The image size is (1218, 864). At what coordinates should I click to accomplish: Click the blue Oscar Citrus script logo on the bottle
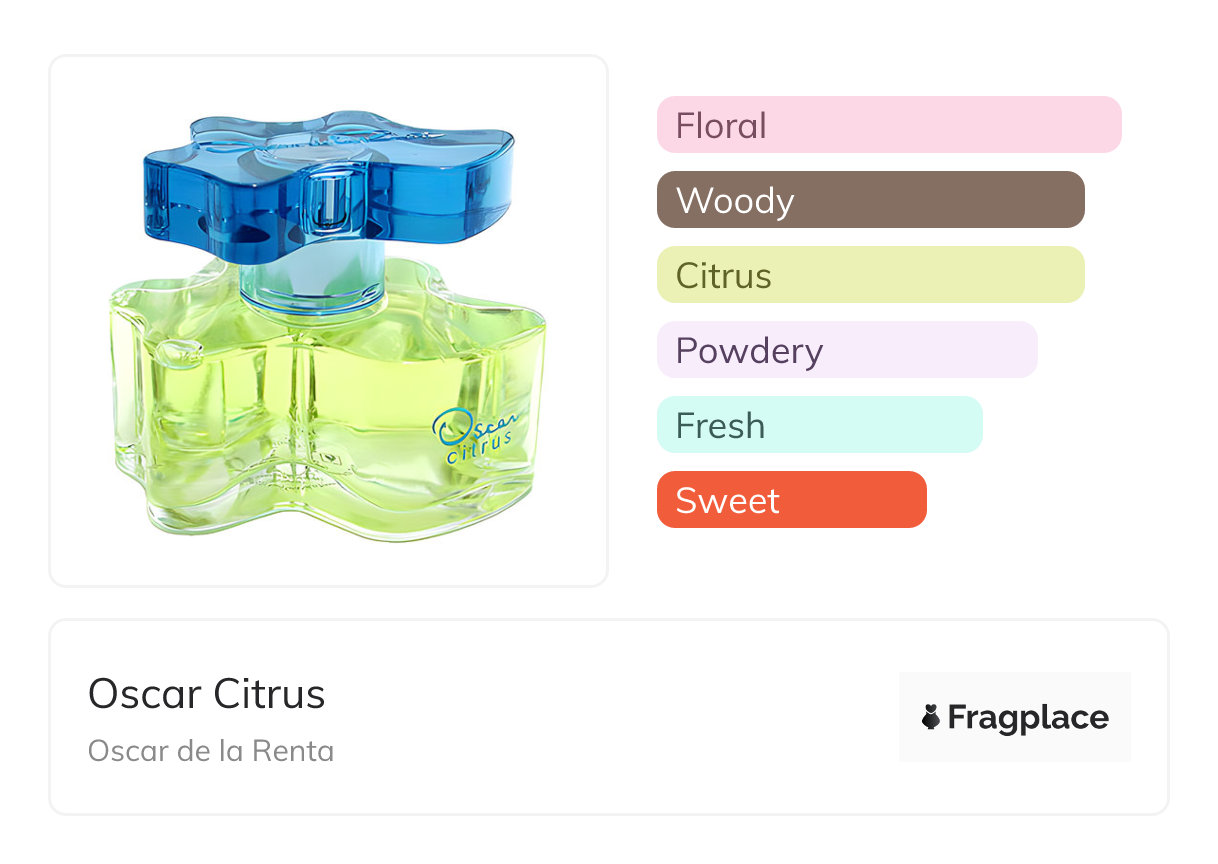[474, 430]
